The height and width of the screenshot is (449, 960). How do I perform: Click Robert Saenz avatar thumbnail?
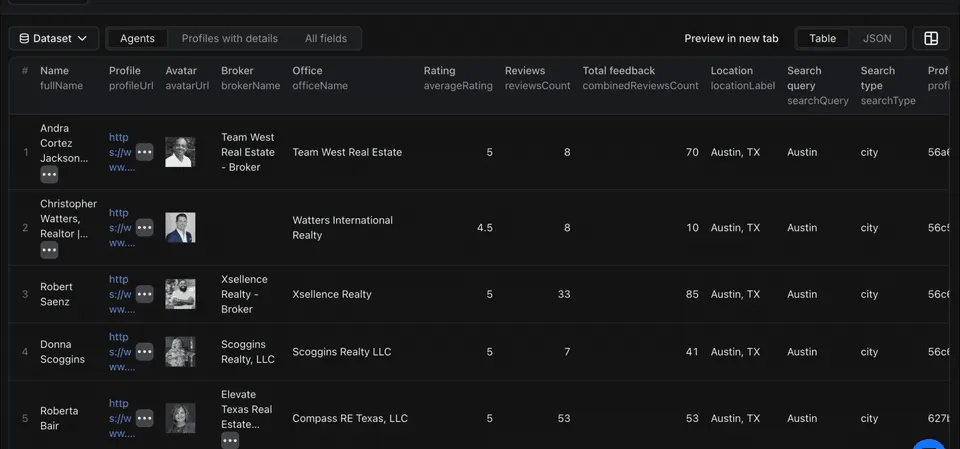coord(180,294)
